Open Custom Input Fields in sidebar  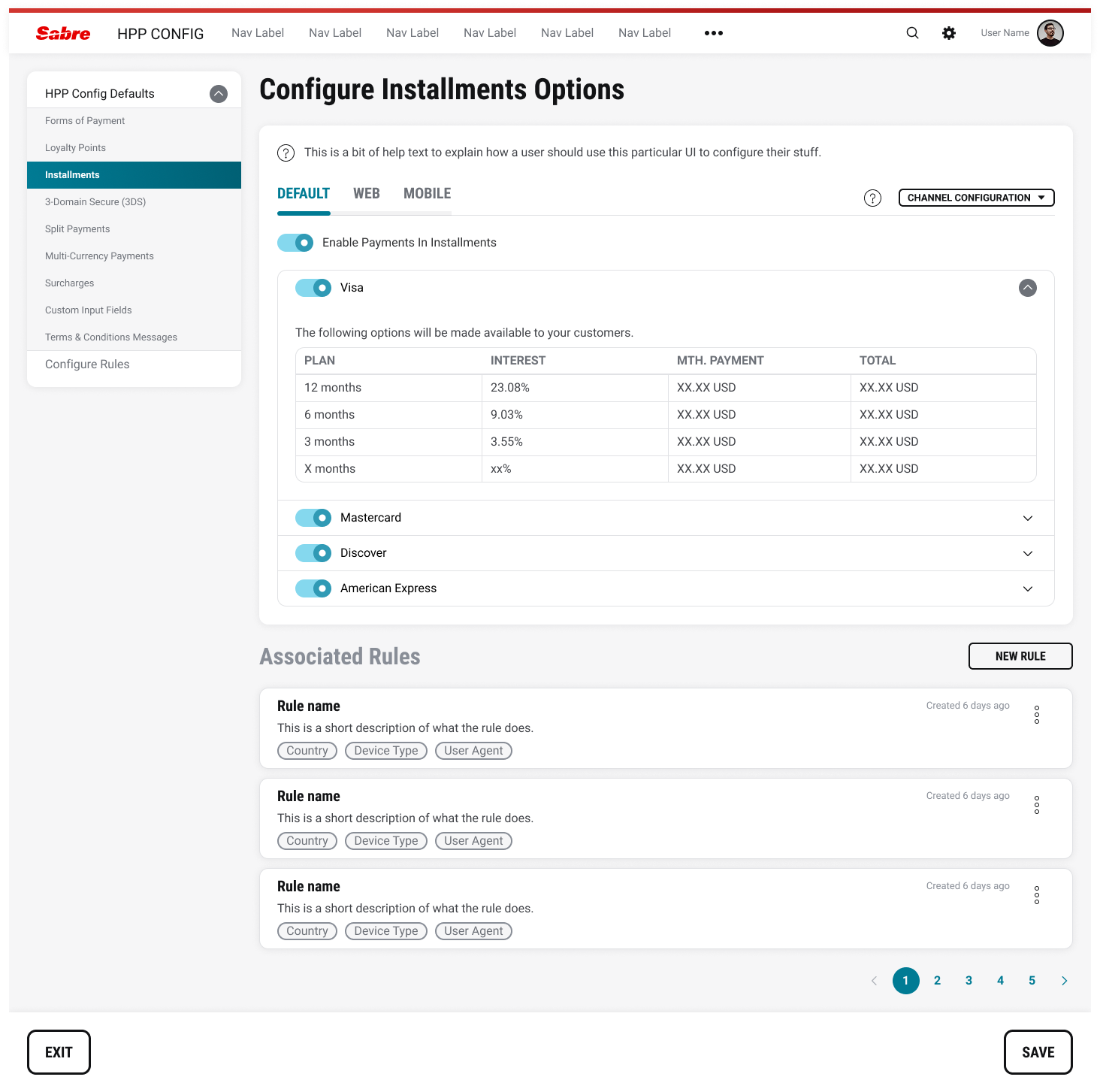[134, 310]
